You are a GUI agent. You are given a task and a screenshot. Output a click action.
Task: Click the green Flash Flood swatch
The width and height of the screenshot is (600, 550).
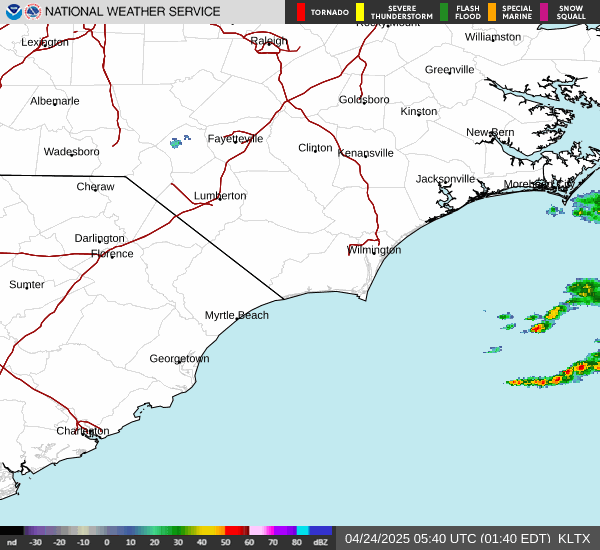[444, 12]
